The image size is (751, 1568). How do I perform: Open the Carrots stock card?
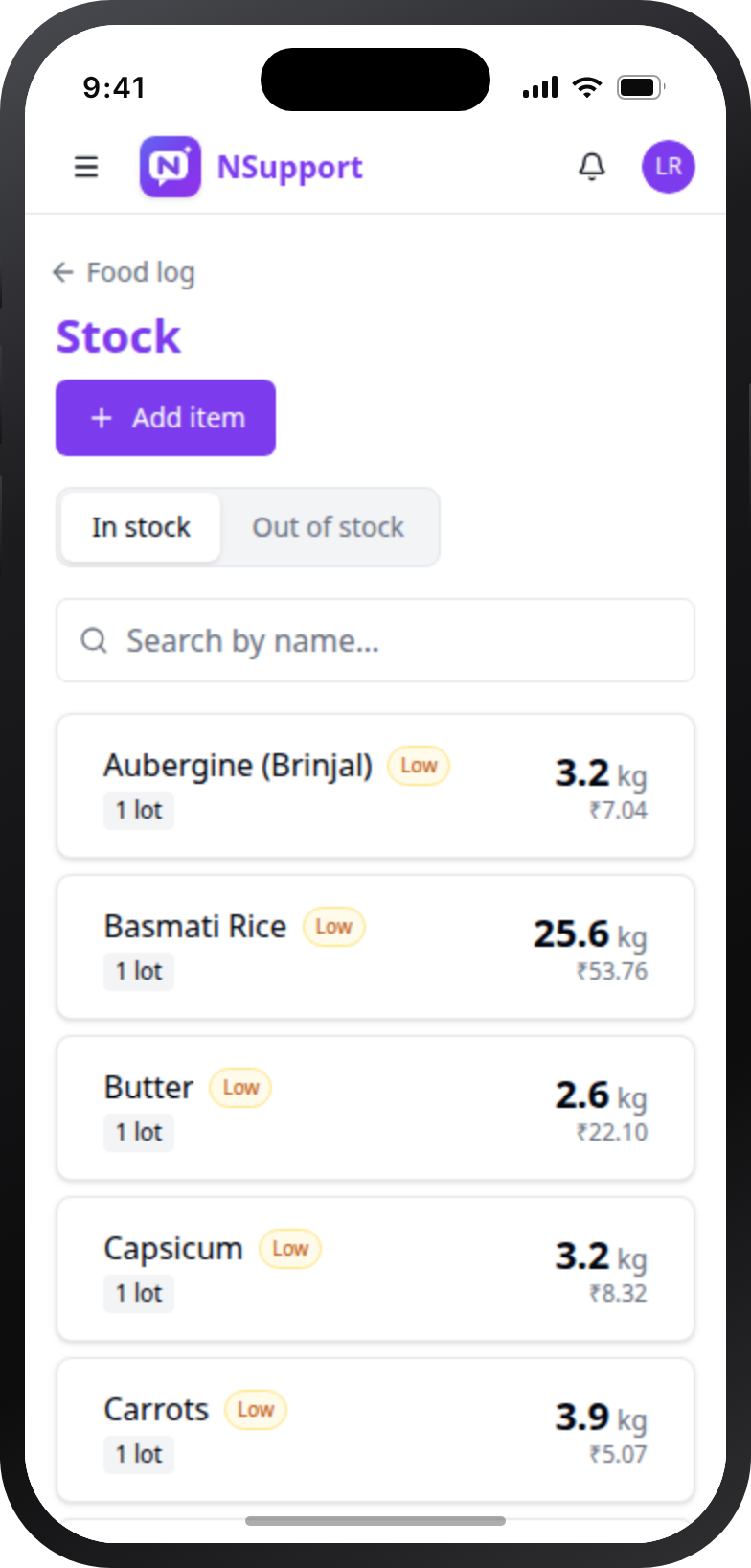pyautogui.click(x=375, y=1430)
